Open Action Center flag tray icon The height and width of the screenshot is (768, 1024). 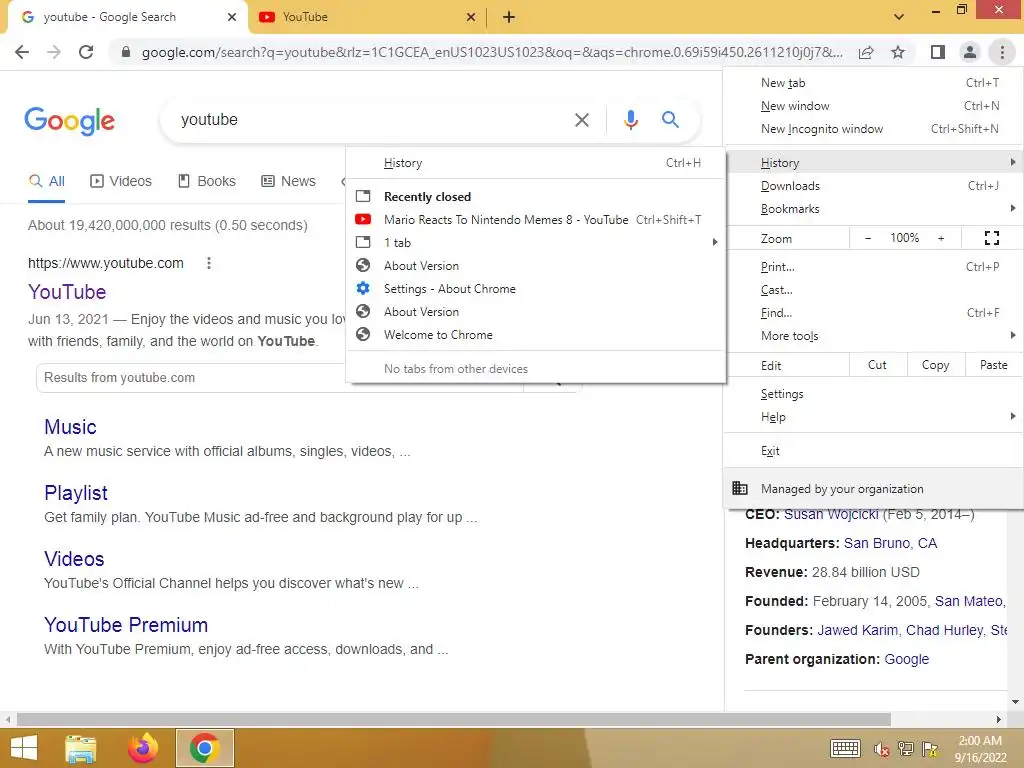point(930,748)
